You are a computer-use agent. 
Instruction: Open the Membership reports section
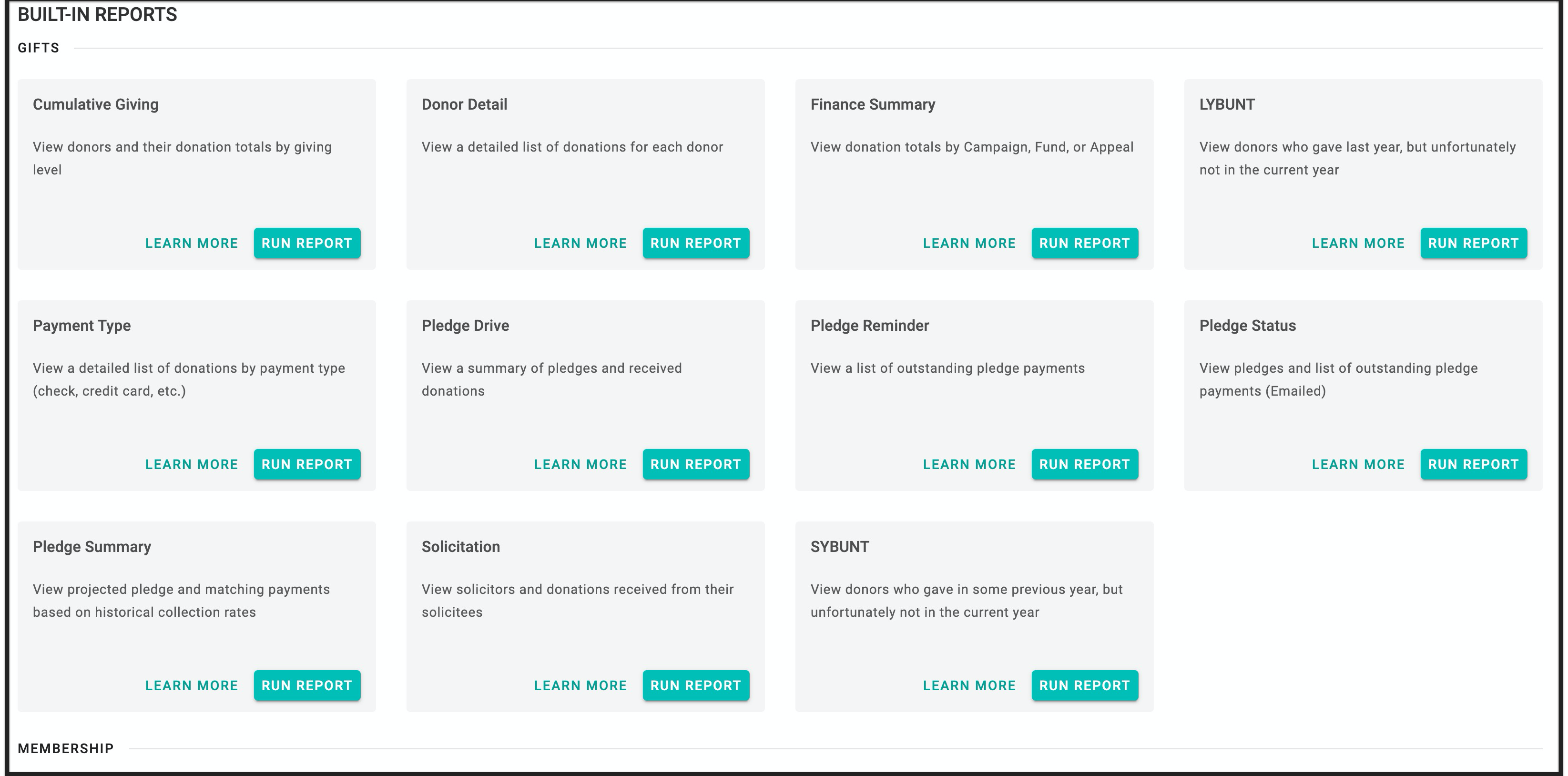point(65,748)
